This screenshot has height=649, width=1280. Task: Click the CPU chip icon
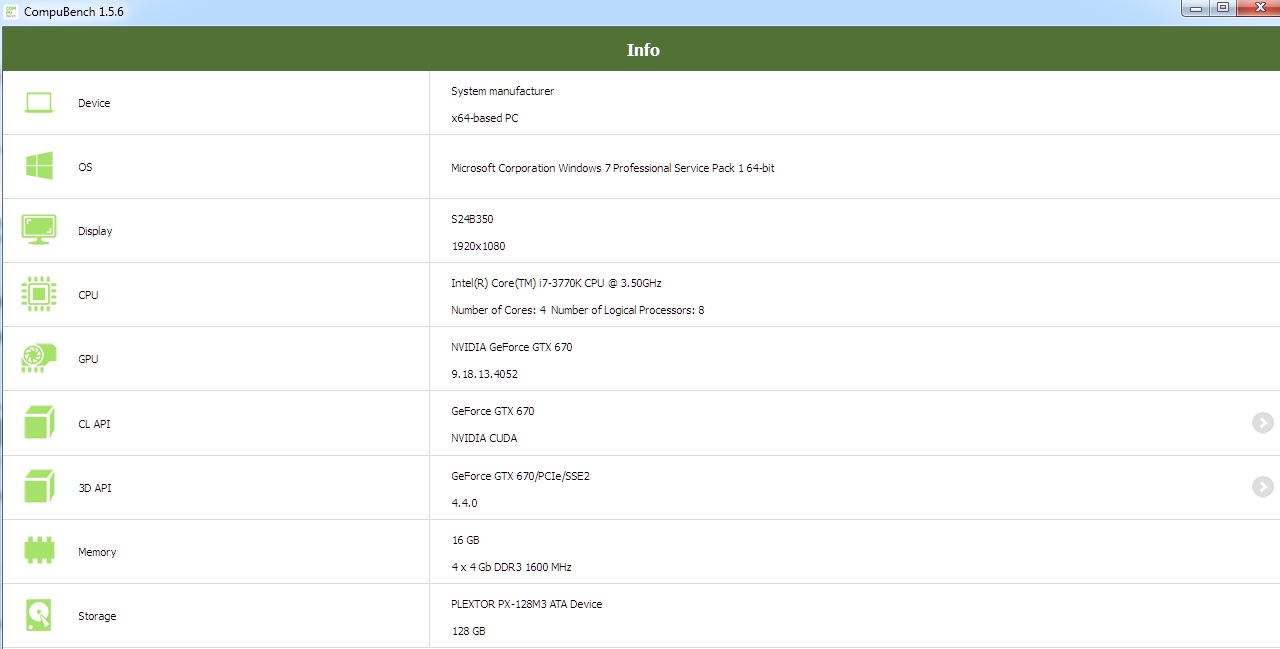pyautogui.click(x=39, y=294)
